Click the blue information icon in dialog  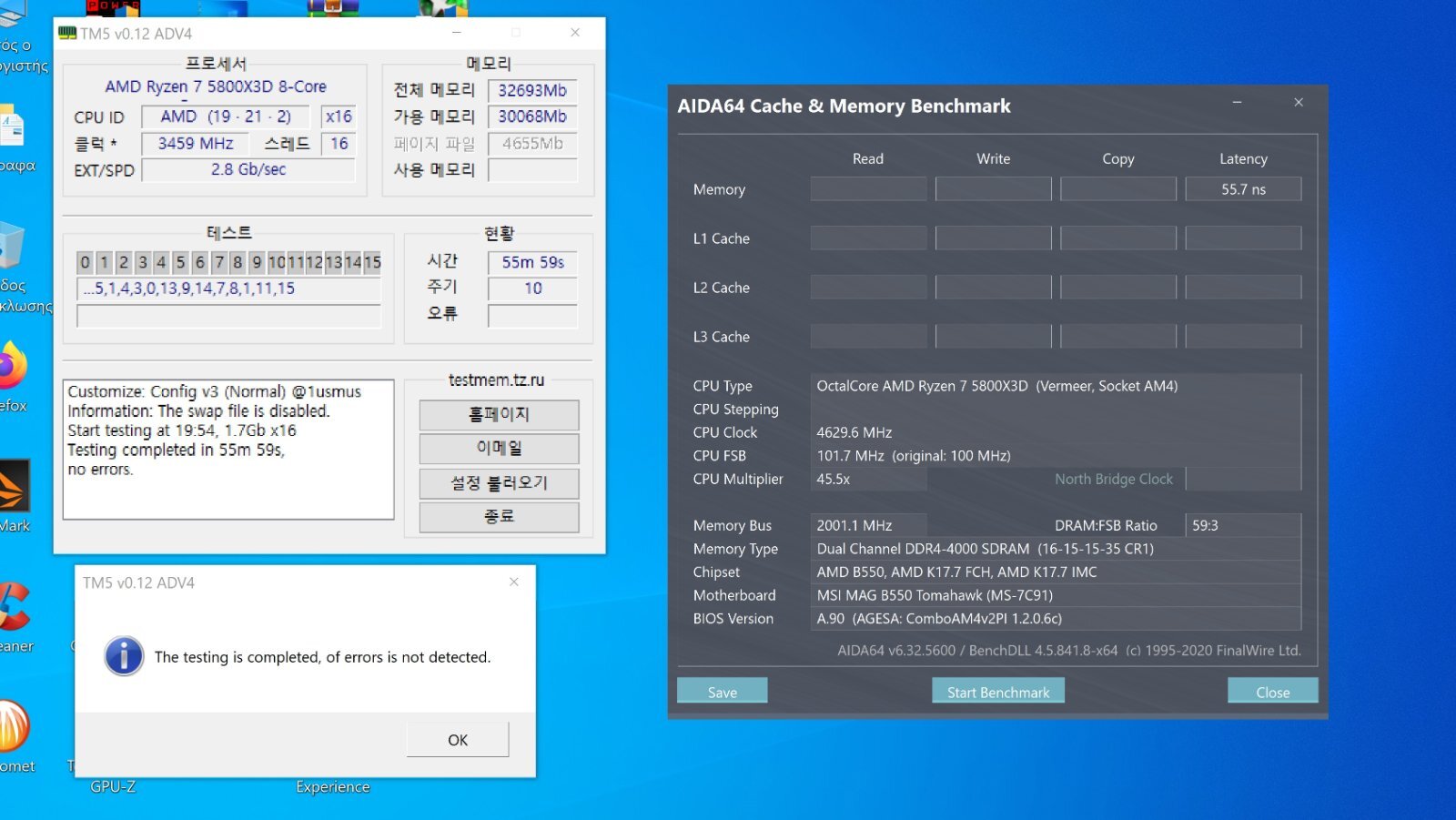(124, 656)
